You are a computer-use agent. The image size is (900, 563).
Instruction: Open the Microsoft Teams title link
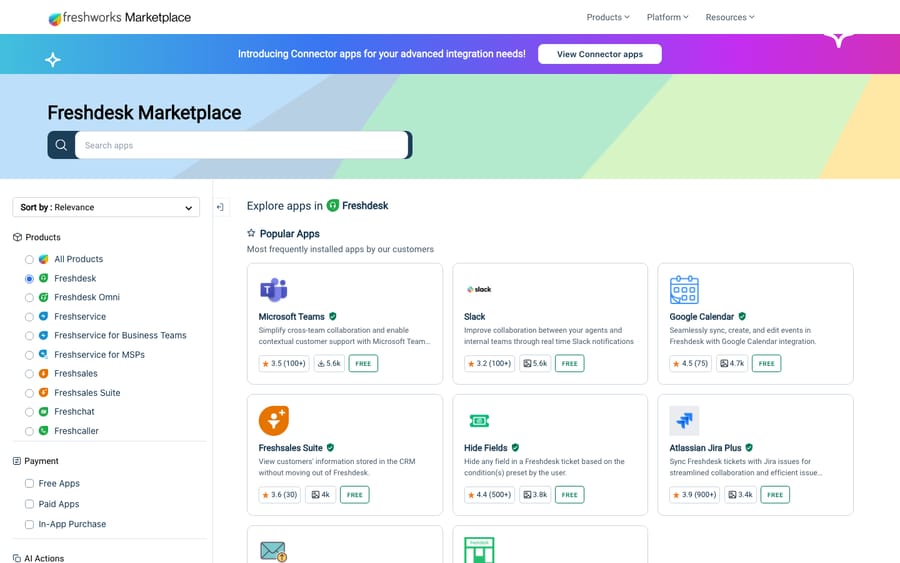click(292, 316)
